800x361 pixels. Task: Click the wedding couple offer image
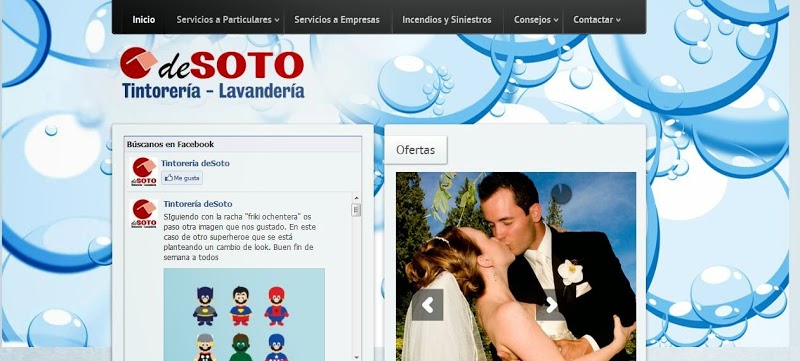pyautogui.click(x=516, y=266)
